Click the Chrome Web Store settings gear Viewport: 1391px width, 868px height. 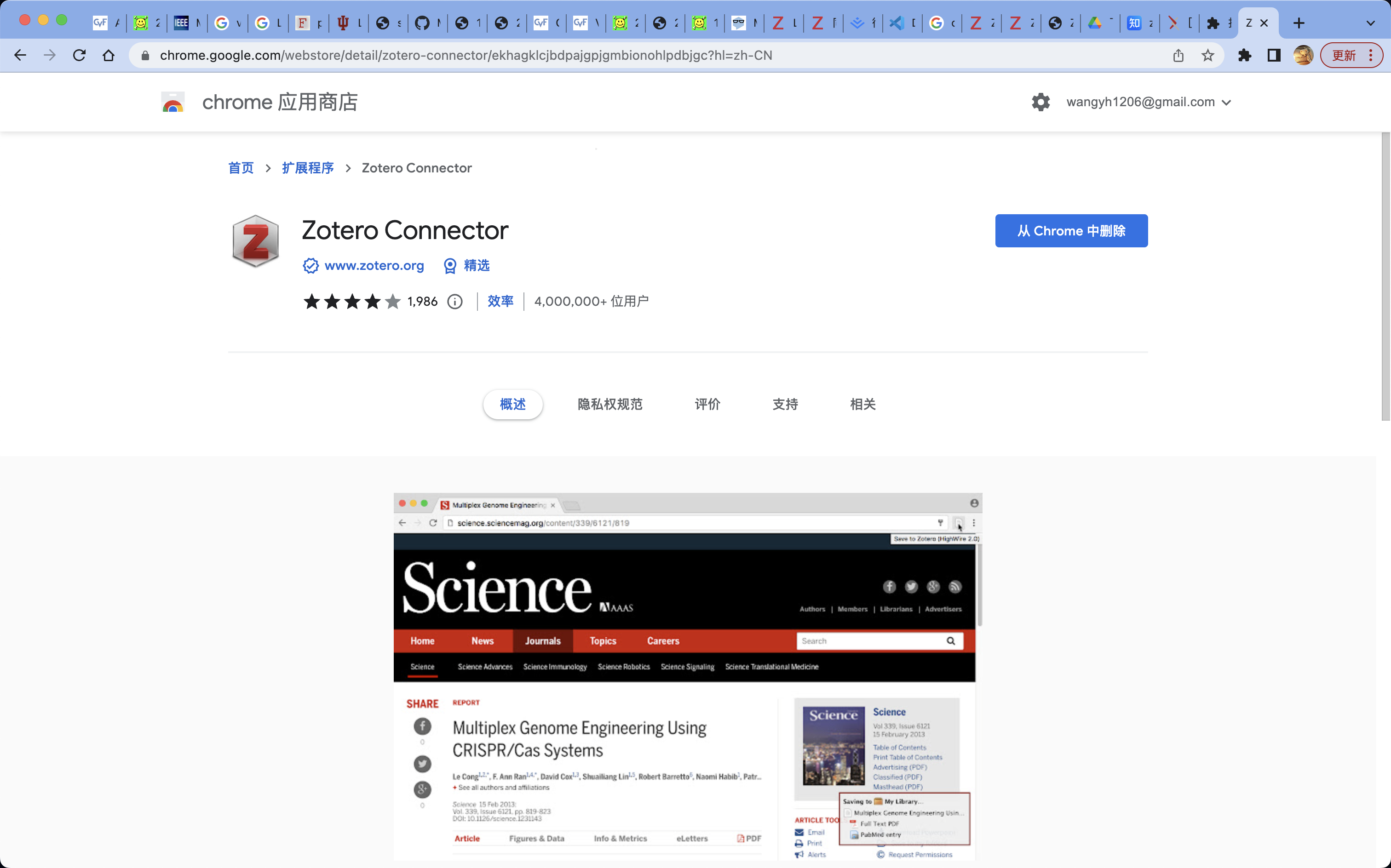tap(1040, 102)
